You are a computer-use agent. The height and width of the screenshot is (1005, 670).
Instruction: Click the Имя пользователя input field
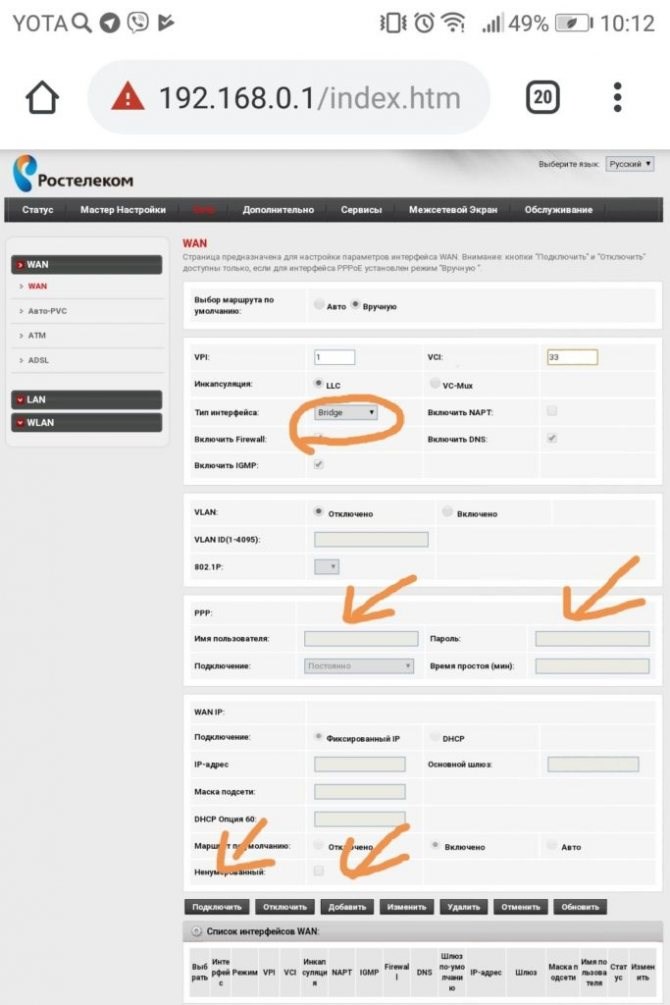coord(361,638)
